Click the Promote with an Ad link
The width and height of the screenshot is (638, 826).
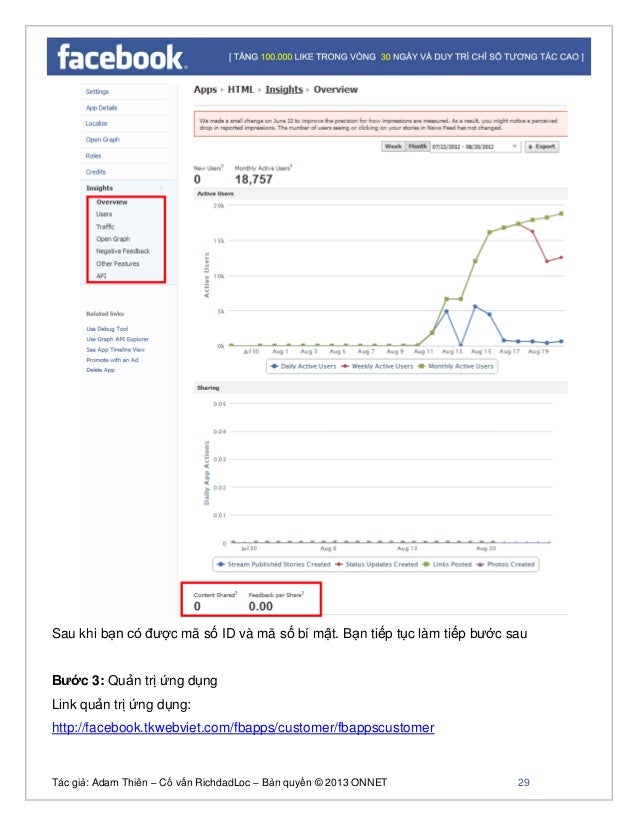[112, 360]
